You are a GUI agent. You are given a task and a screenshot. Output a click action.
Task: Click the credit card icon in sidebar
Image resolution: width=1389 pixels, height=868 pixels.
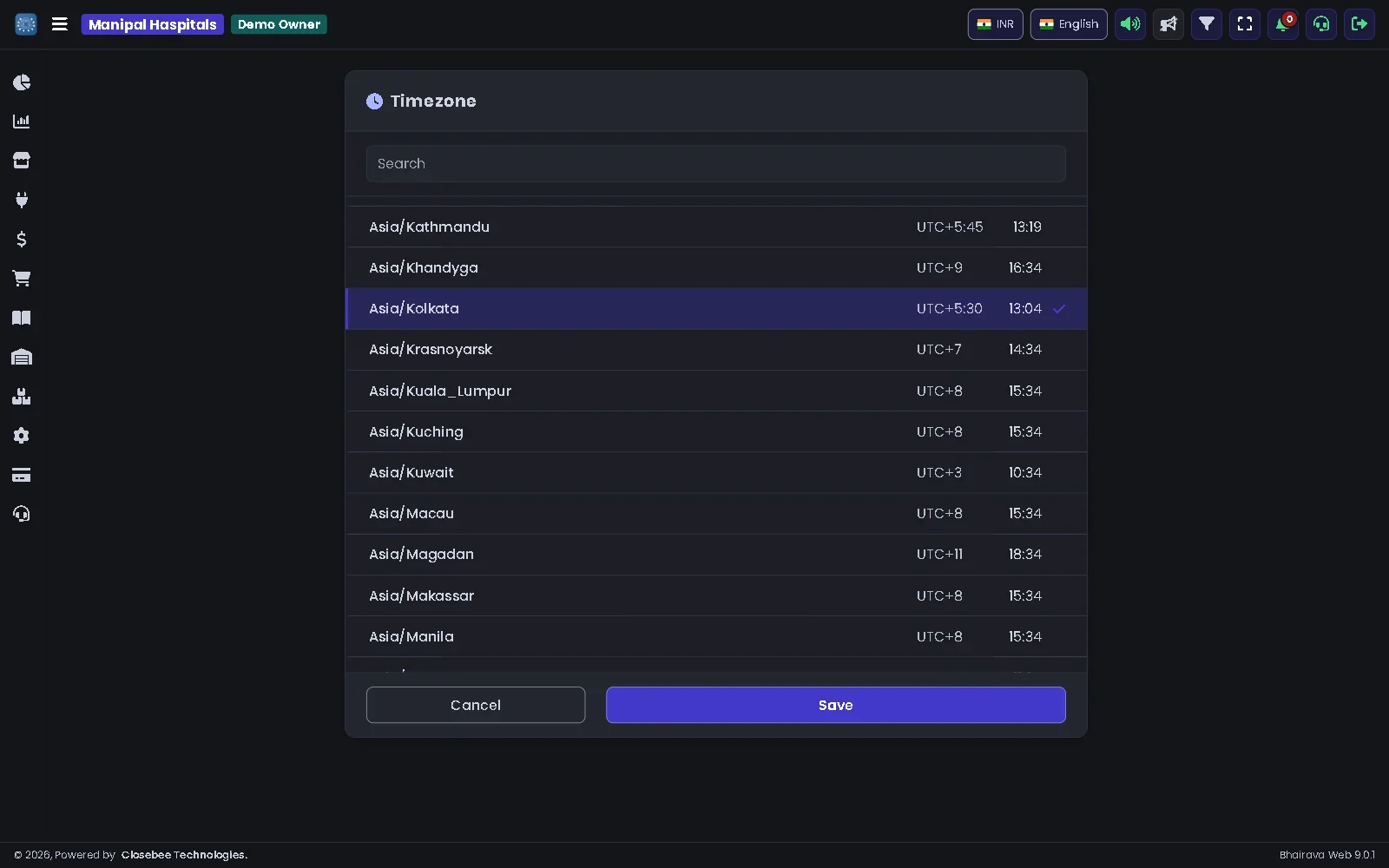(22, 475)
